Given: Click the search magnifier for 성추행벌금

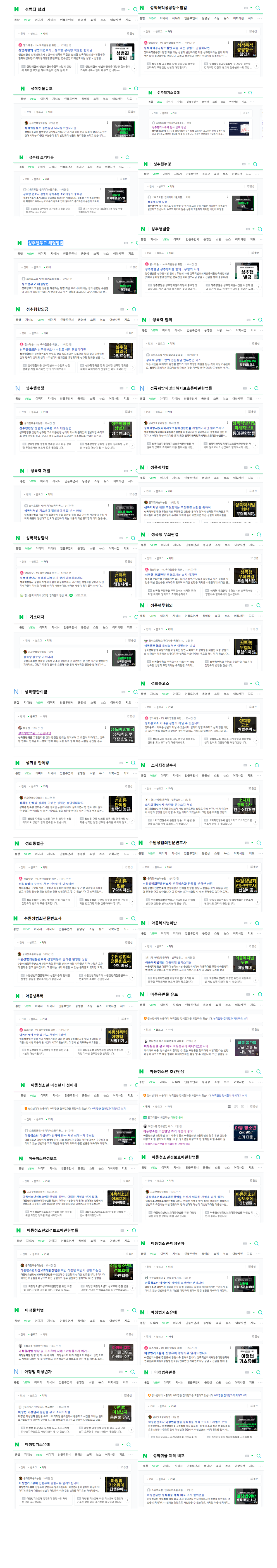Looking at the screenshot, I should click(x=259, y=230).
